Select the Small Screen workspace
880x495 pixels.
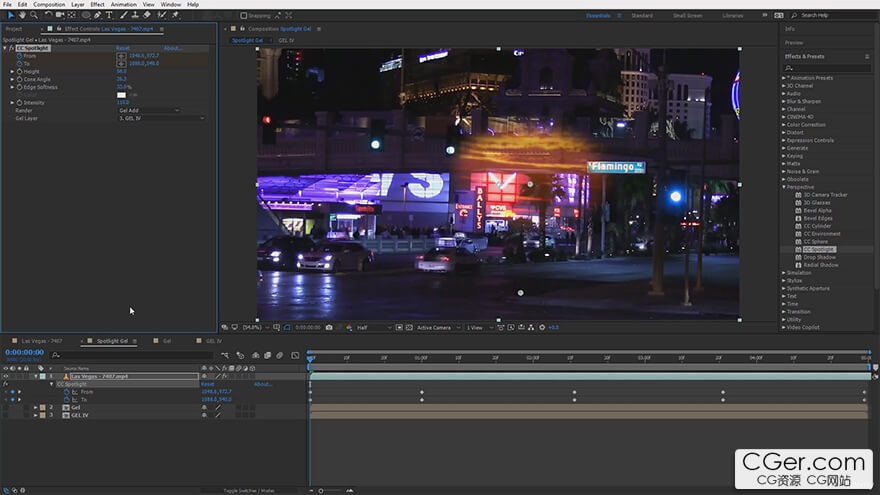[688, 16]
